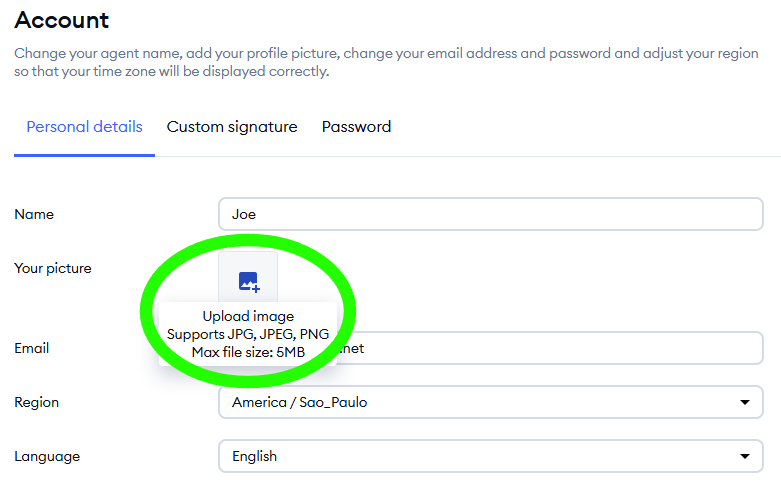781x489 pixels.
Task: Open the Language dropdown showing English
Action: tap(491, 456)
